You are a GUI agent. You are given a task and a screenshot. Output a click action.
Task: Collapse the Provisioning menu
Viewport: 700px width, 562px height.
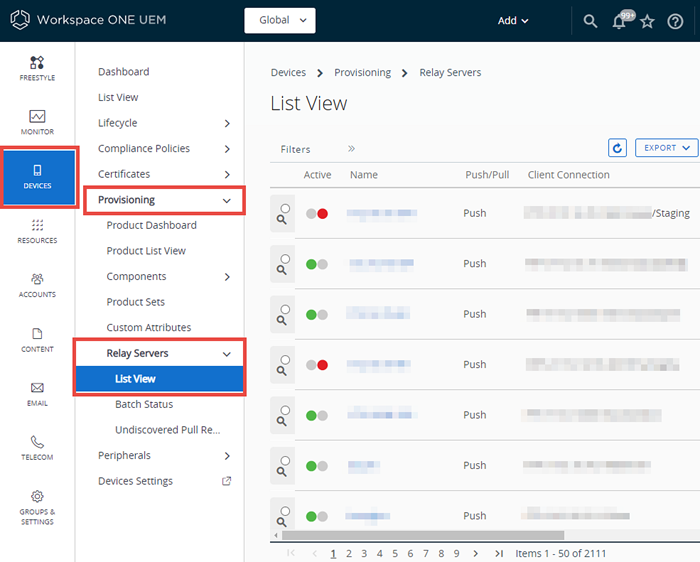coord(227,200)
